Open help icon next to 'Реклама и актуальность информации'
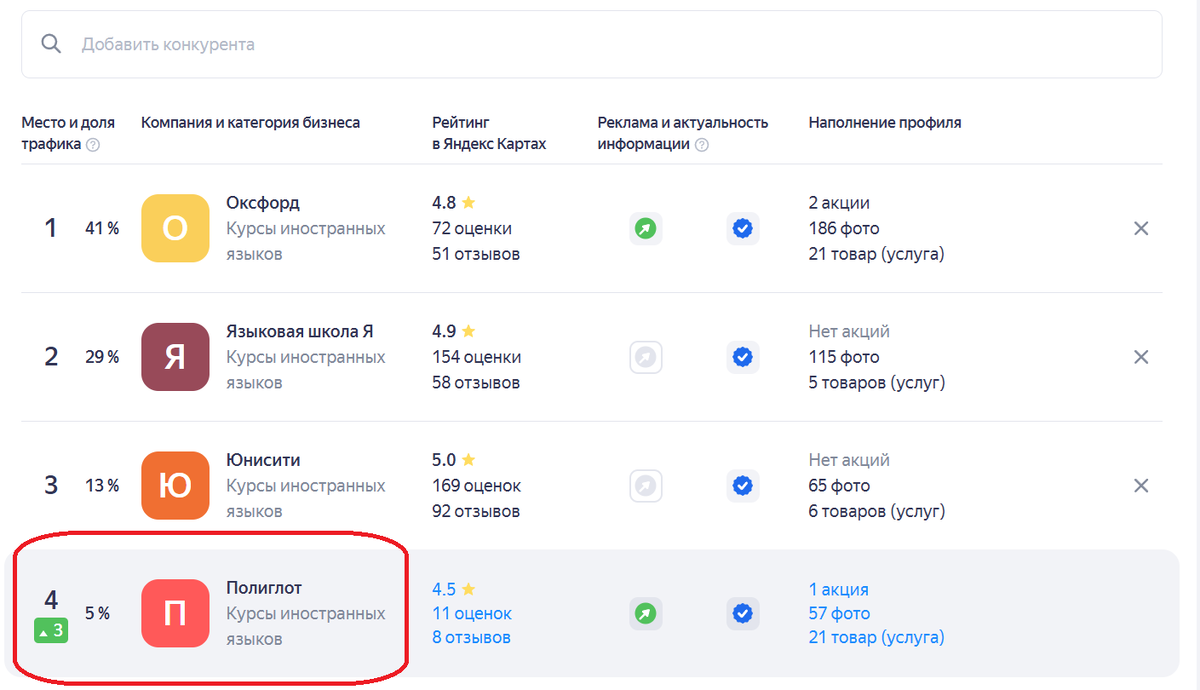This screenshot has width=1200, height=690. pos(702,144)
